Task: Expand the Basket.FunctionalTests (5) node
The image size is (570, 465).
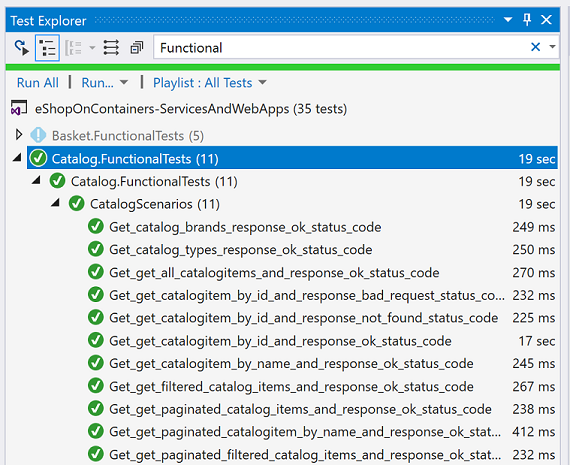Action: coord(19,135)
